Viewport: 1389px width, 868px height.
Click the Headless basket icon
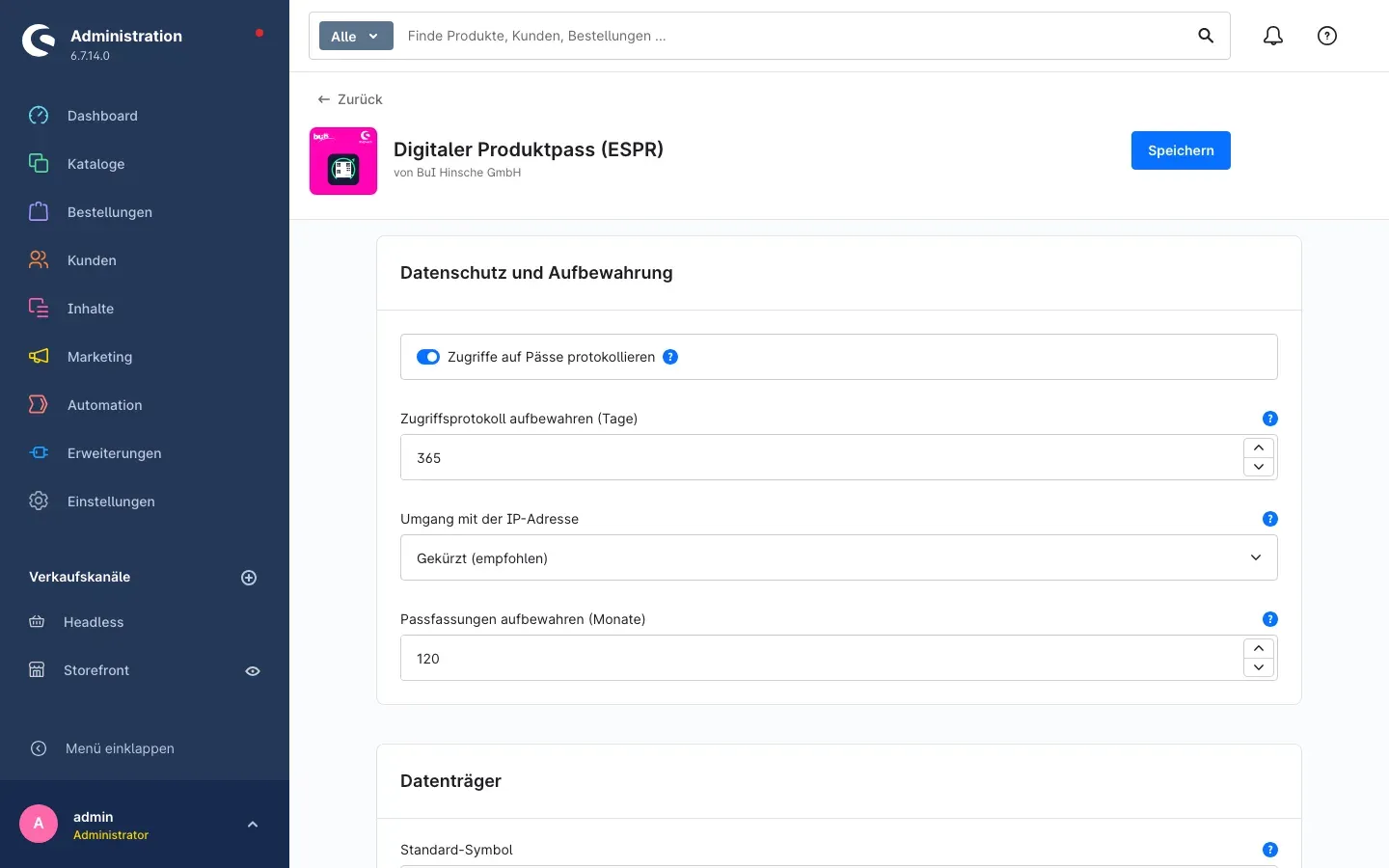pos(37,622)
